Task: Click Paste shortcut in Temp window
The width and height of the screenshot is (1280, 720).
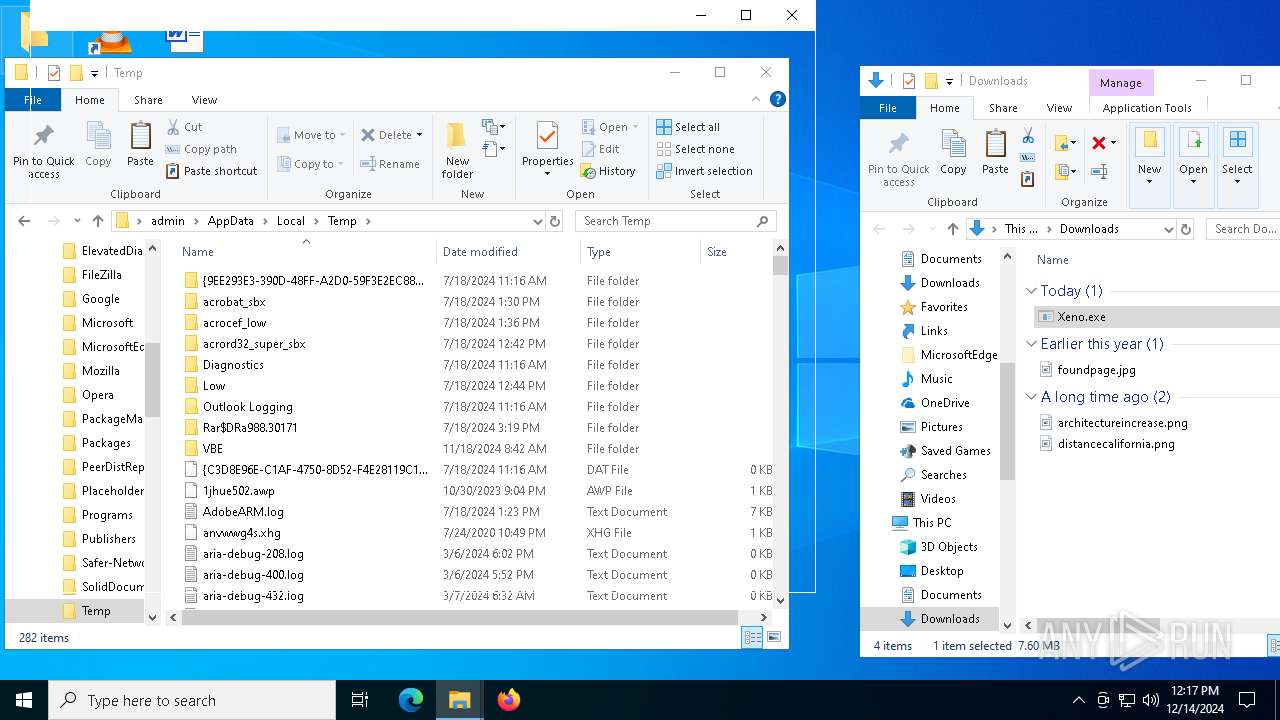Action: pyautogui.click(x=211, y=171)
